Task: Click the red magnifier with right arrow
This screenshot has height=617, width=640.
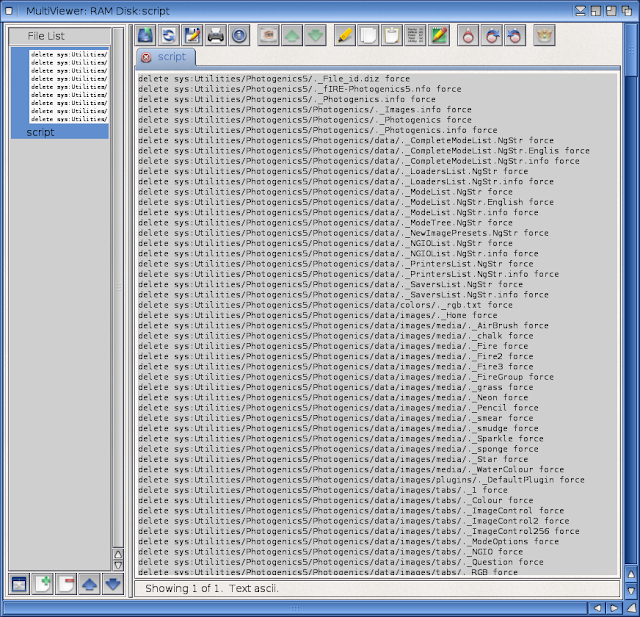Action: point(492,36)
